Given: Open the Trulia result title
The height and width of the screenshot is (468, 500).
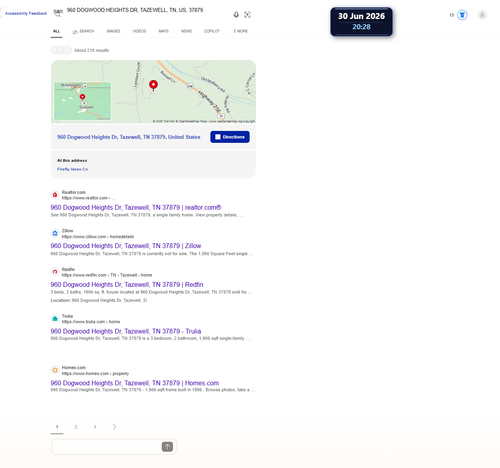Looking at the screenshot, I should pyautogui.click(x=126, y=331).
